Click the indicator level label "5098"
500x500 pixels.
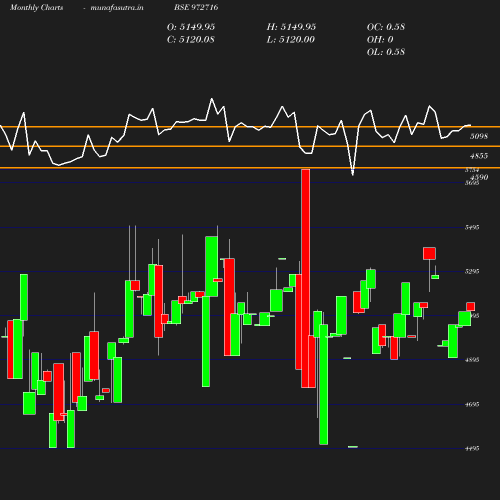pyautogui.click(x=479, y=136)
